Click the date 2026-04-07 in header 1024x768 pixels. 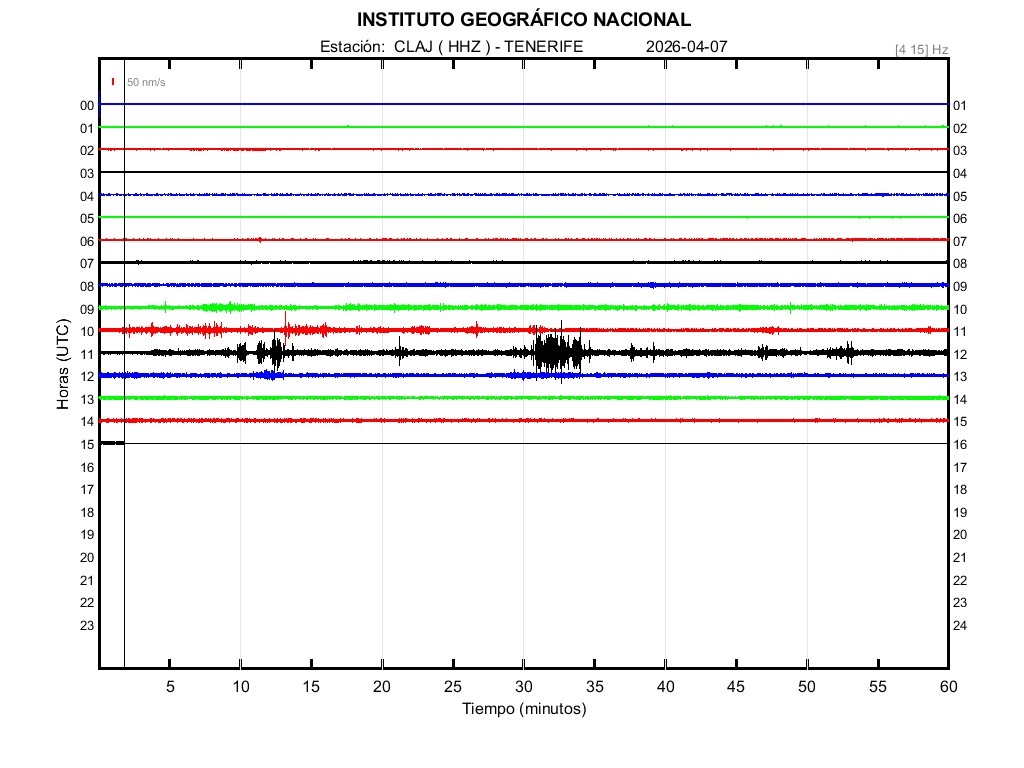(x=686, y=47)
